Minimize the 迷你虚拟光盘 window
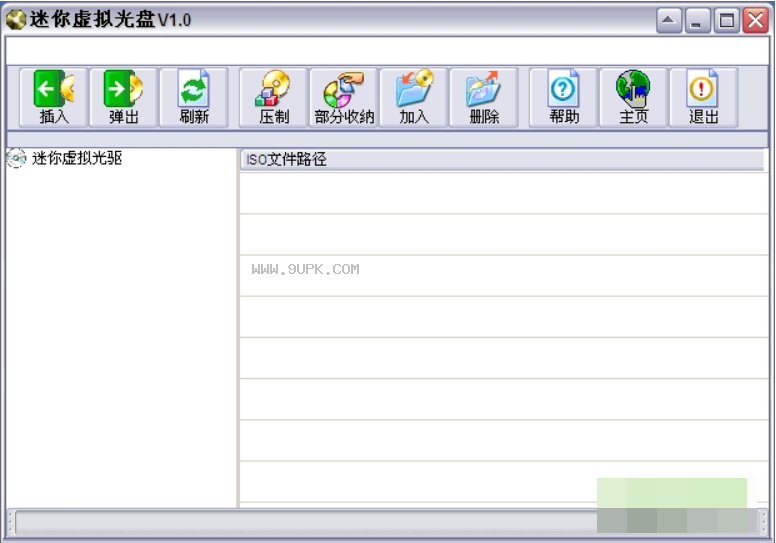 tap(697, 20)
